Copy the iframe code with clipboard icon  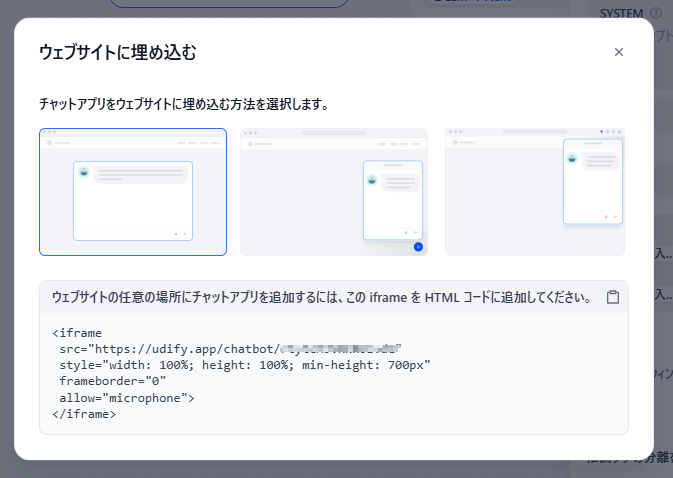613,297
